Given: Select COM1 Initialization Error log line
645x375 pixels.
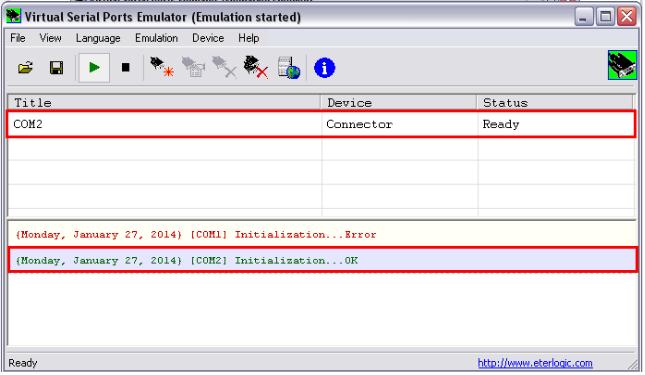Looking at the screenshot, I should pos(322,235).
